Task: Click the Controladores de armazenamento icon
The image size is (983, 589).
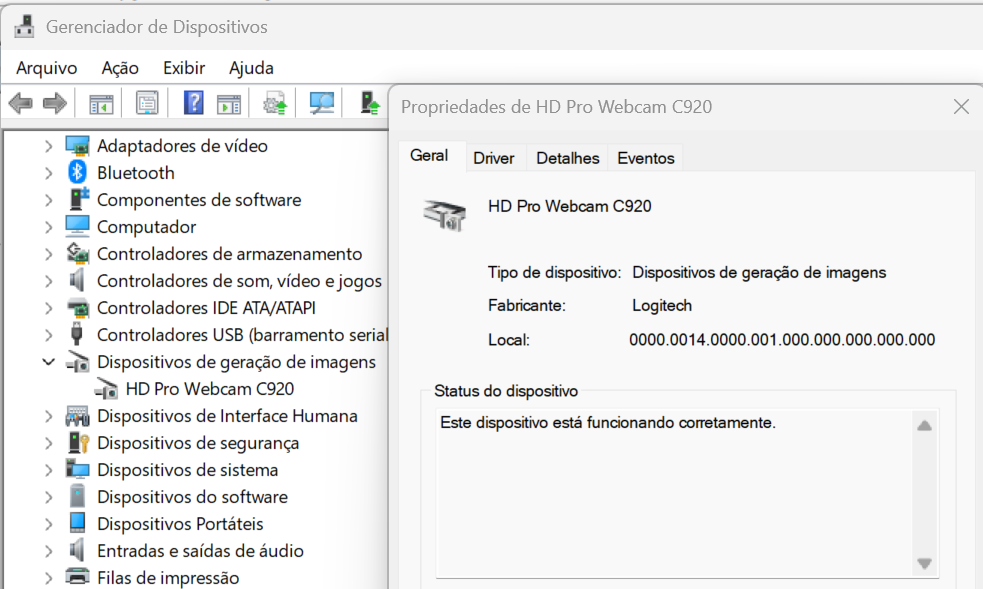Action: coord(77,253)
